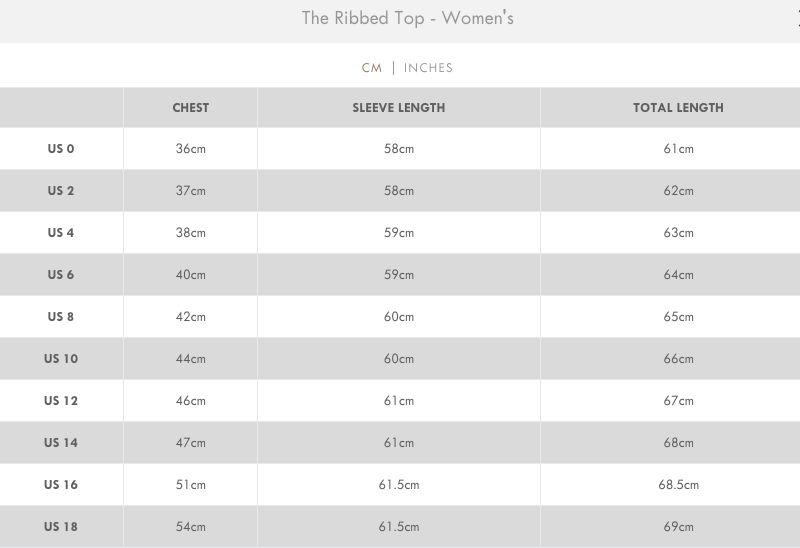The image size is (800, 548).
Task: Select the US 10 size row label
Action: pyautogui.click(x=61, y=359)
